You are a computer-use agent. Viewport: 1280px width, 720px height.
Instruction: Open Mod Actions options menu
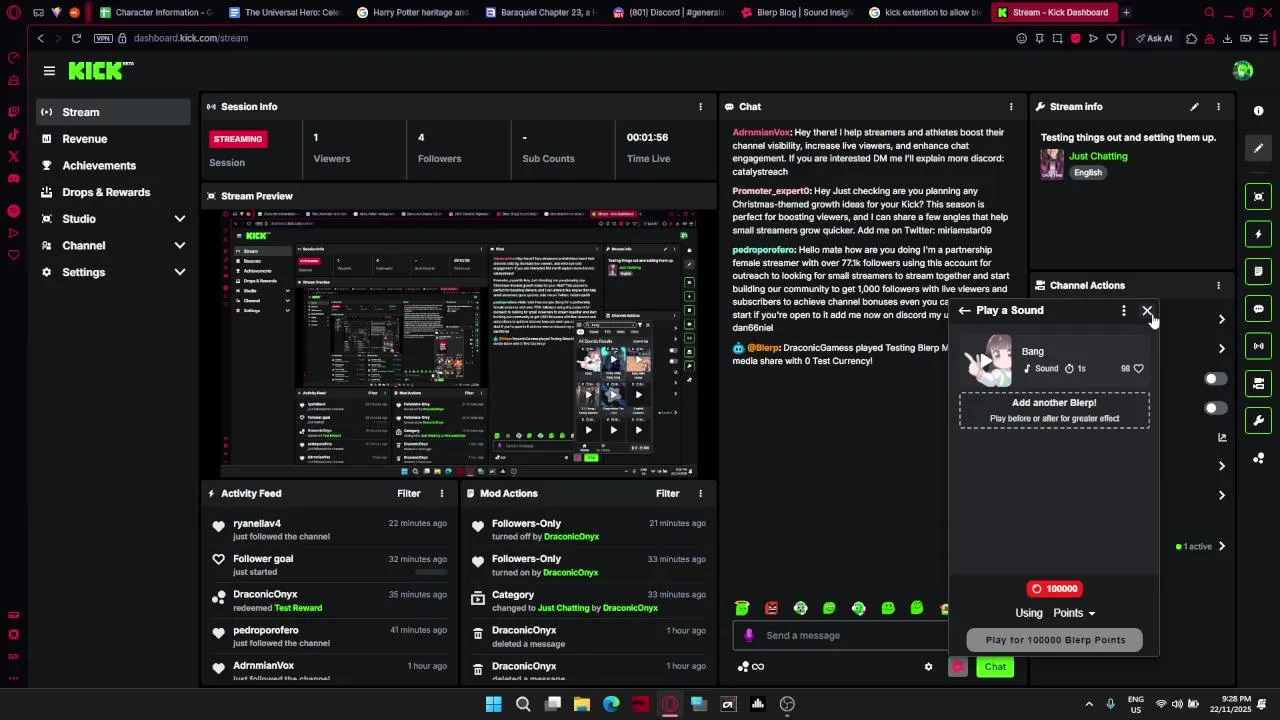click(x=700, y=494)
